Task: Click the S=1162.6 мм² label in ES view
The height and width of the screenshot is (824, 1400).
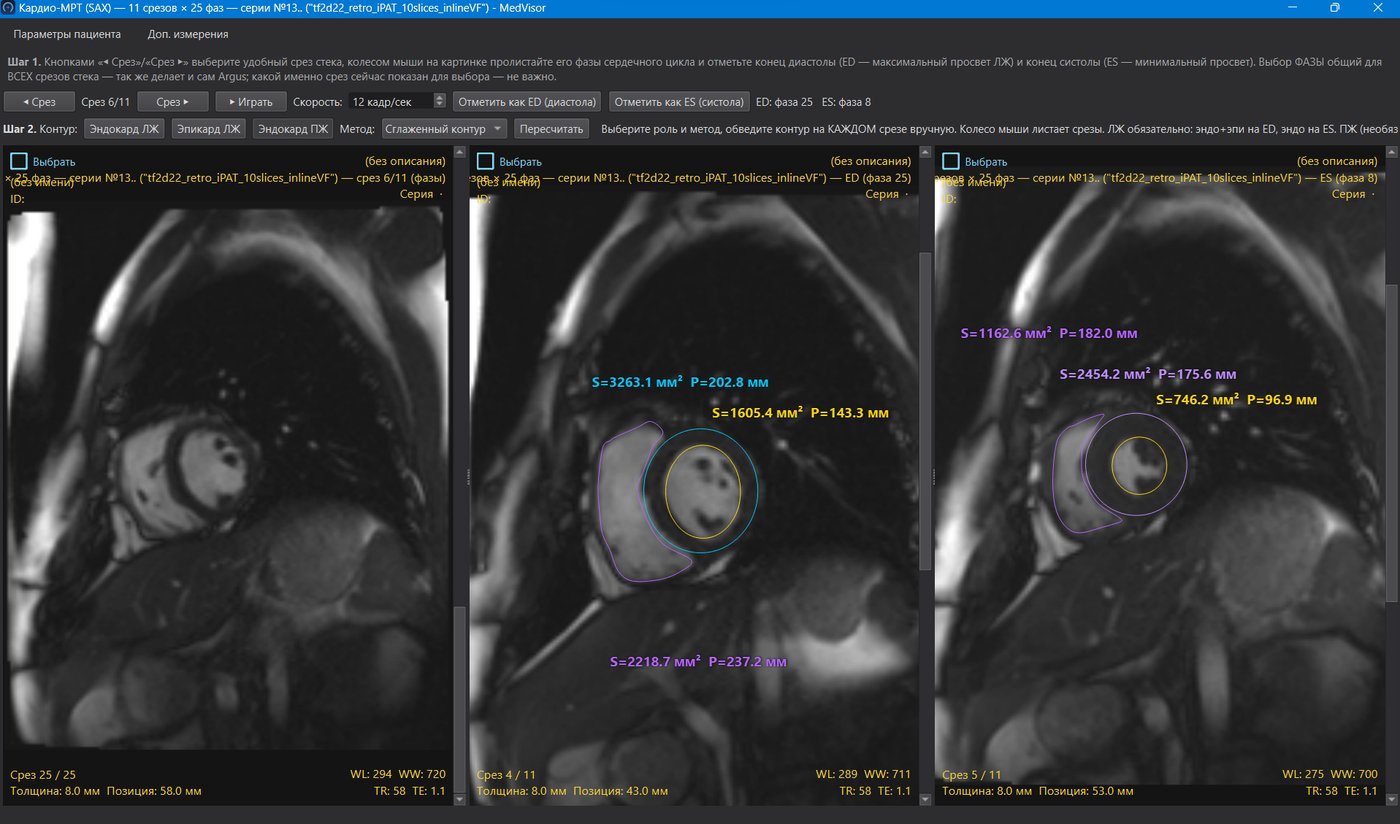Action: coord(1049,334)
